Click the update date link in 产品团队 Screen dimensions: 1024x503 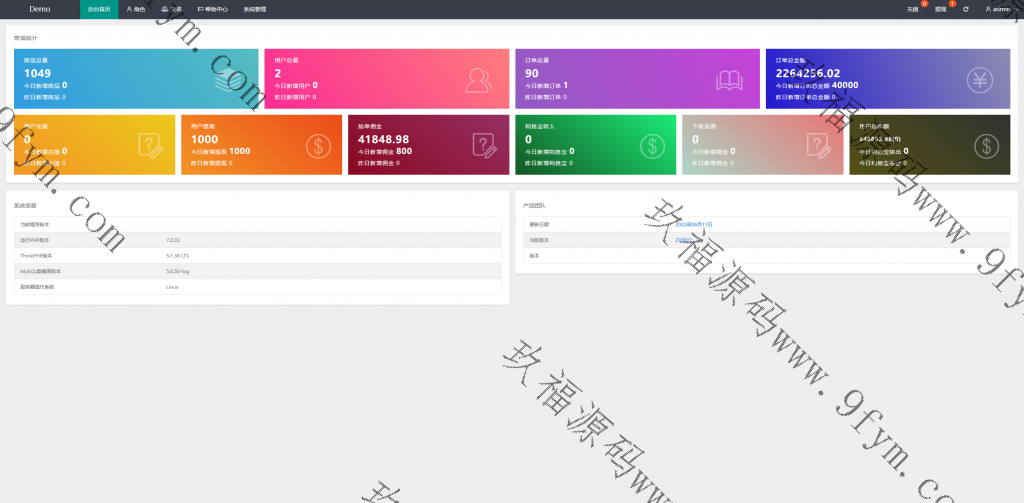[694, 224]
